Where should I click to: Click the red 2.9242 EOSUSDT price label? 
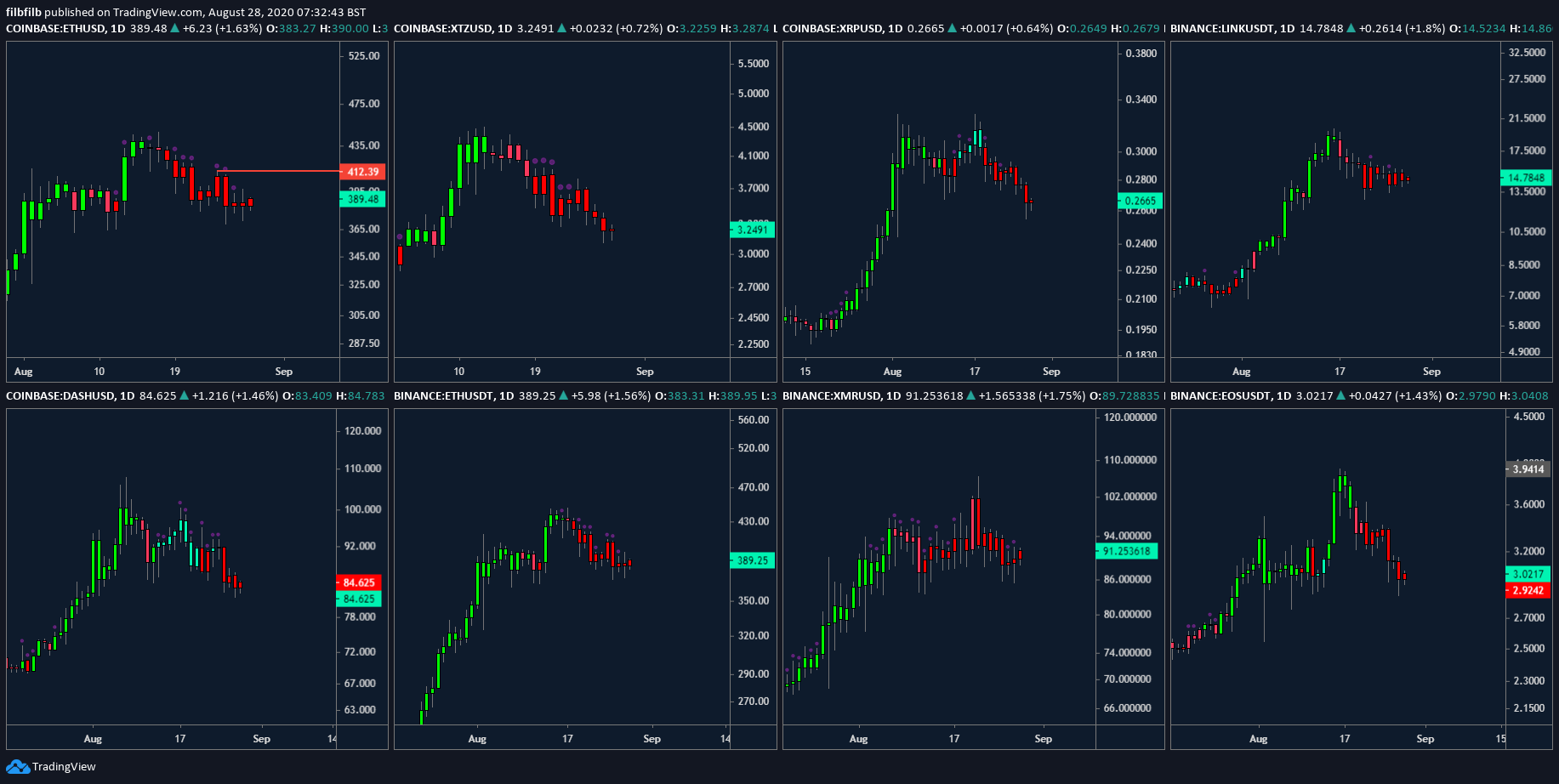click(x=1528, y=590)
